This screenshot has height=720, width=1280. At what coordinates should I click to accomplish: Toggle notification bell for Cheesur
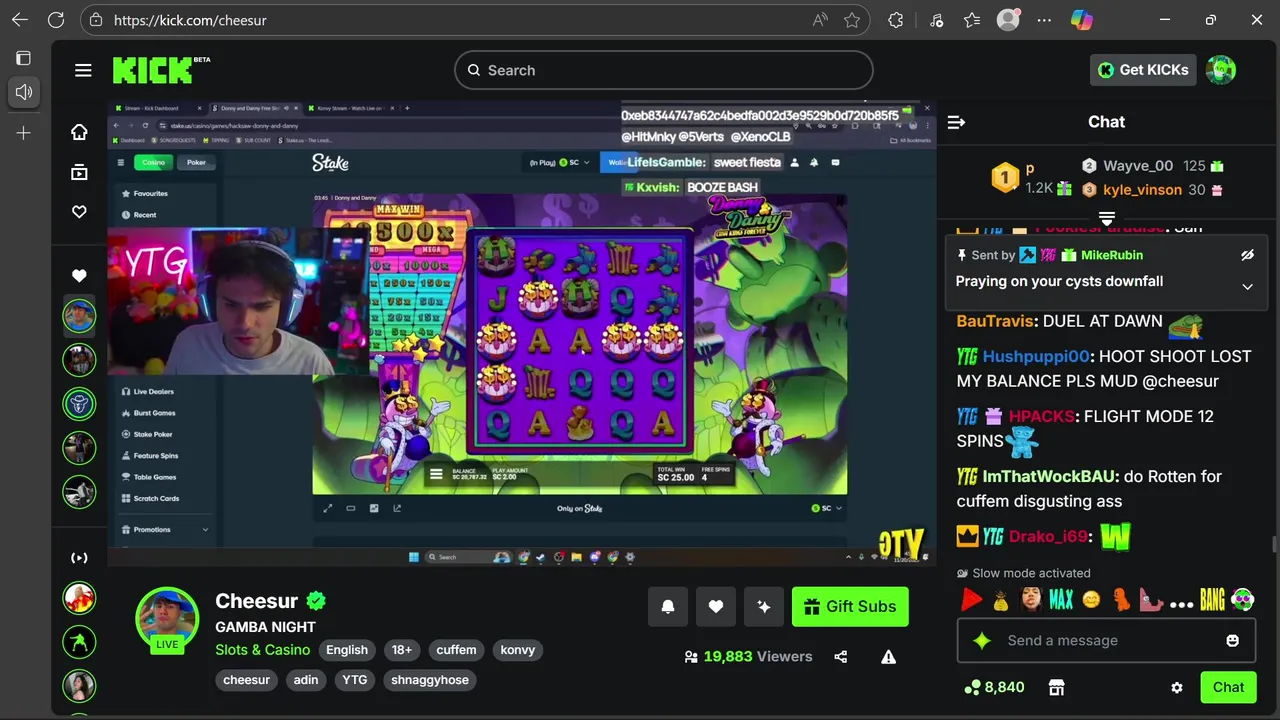(x=668, y=606)
